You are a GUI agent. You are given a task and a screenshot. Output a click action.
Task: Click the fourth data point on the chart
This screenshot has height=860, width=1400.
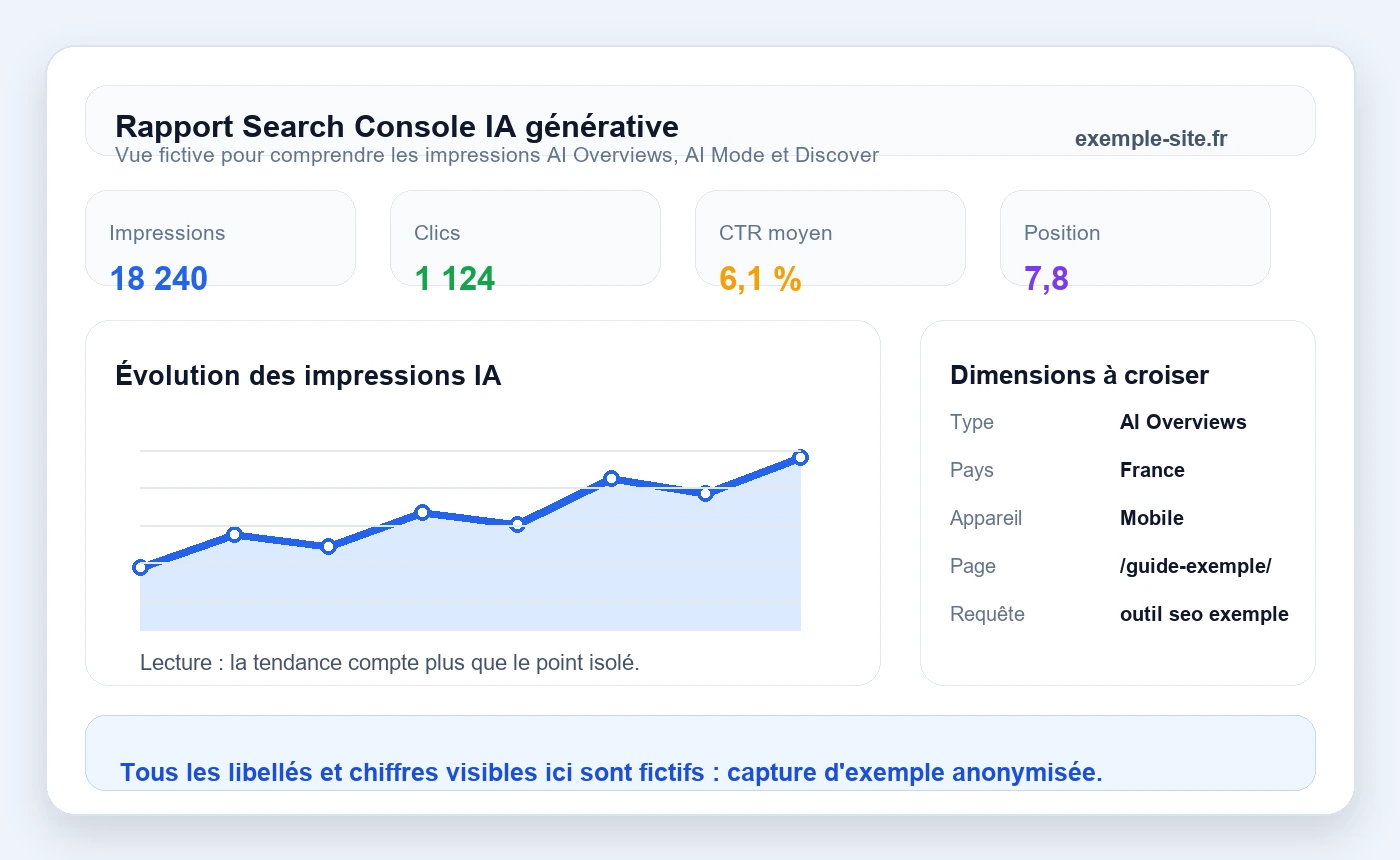click(422, 512)
